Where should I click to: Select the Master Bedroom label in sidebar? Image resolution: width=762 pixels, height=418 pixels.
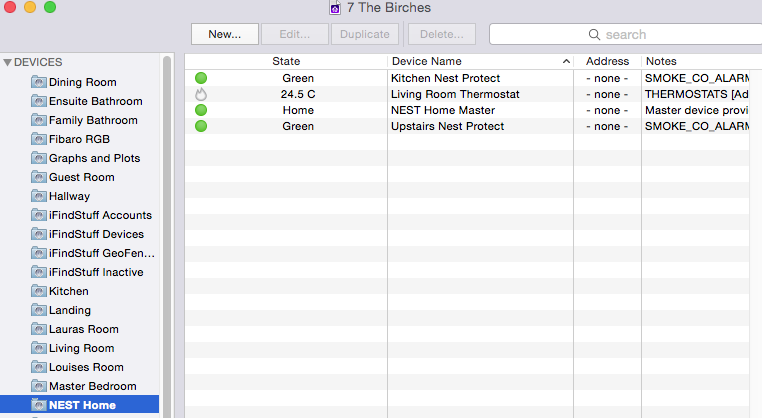point(93,386)
